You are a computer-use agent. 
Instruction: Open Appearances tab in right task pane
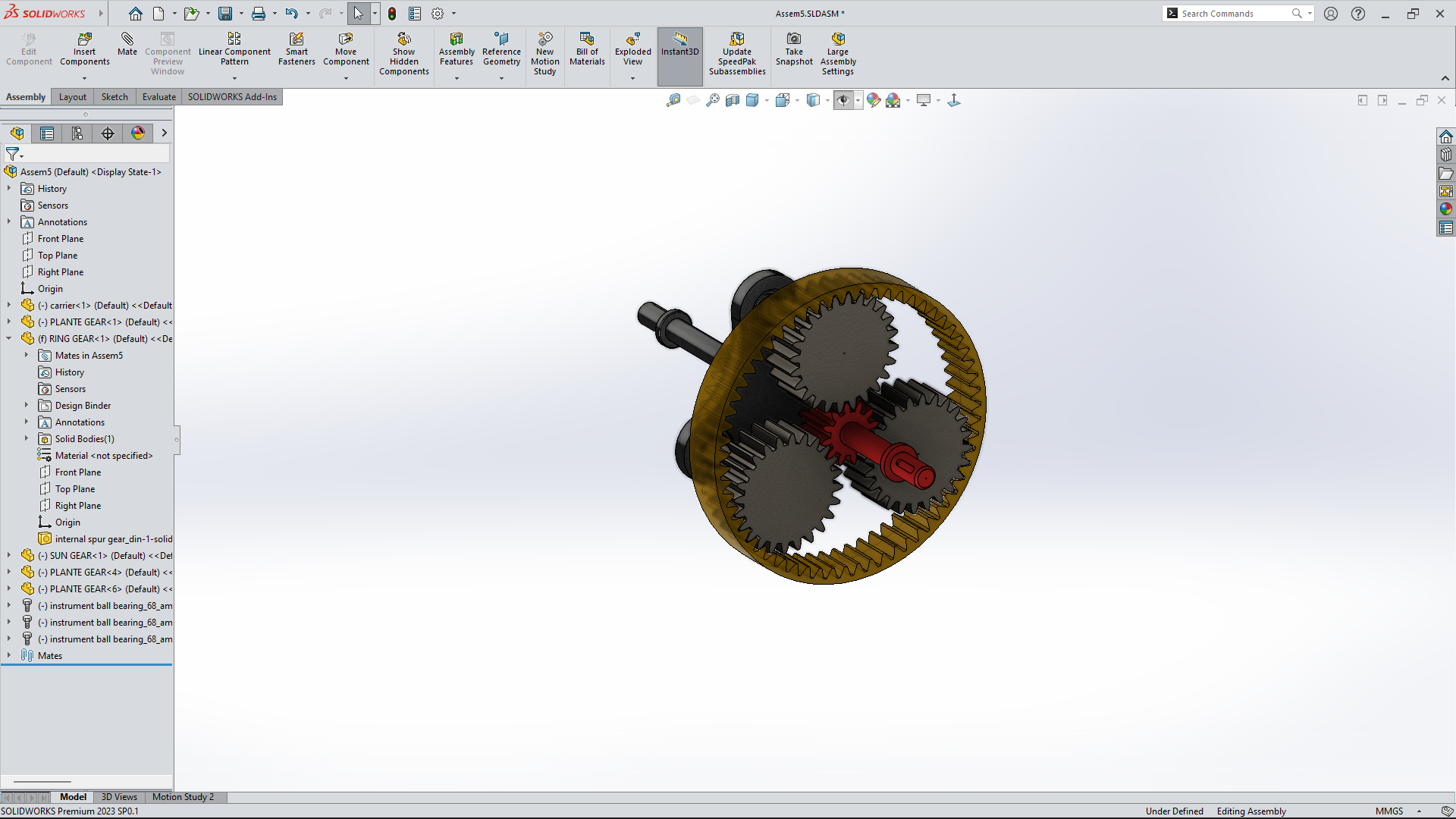coord(1446,209)
